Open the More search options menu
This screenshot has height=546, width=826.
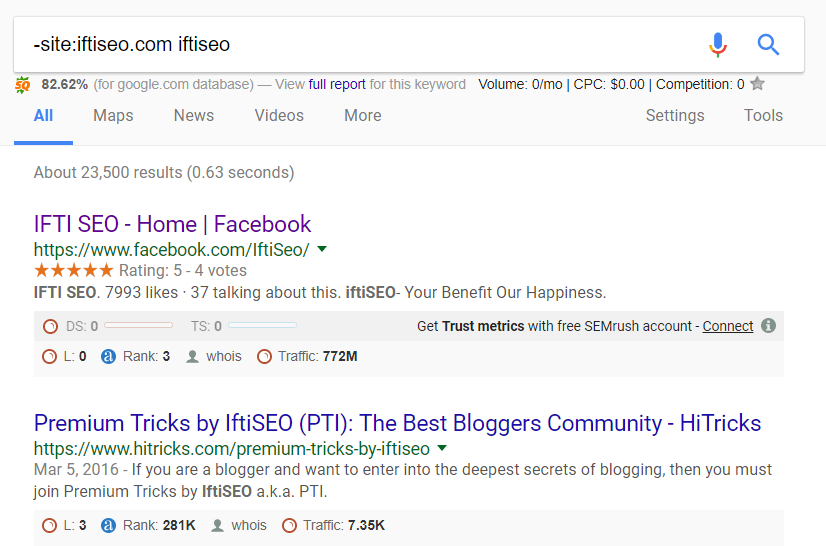[362, 116]
